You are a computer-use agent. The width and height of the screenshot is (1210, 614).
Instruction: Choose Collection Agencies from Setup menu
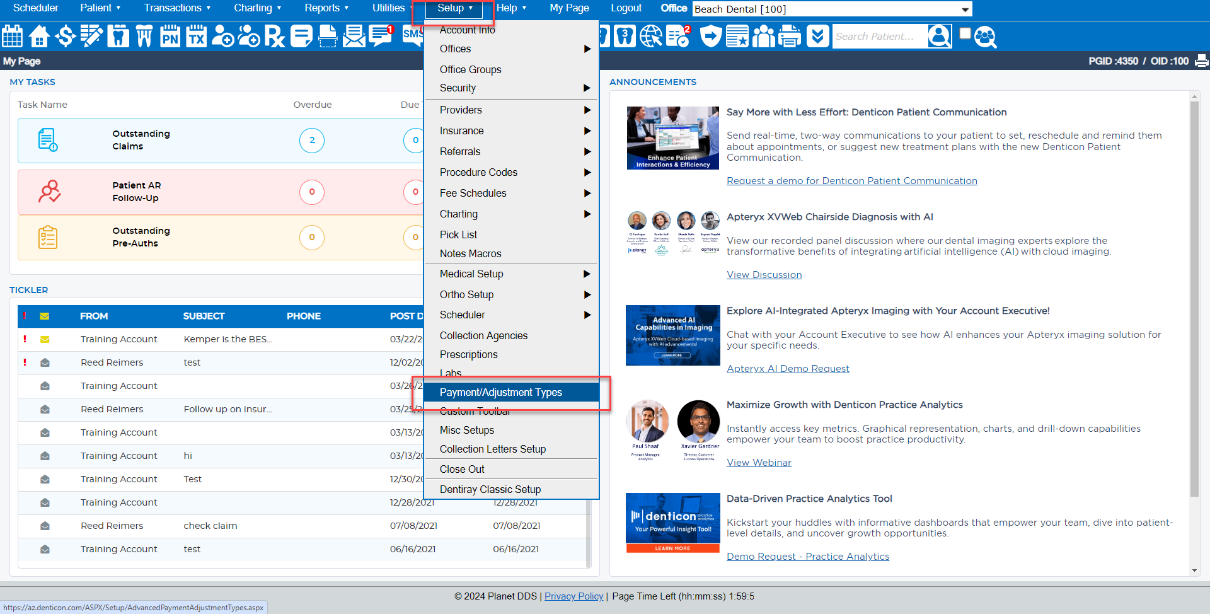click(484, 336)
